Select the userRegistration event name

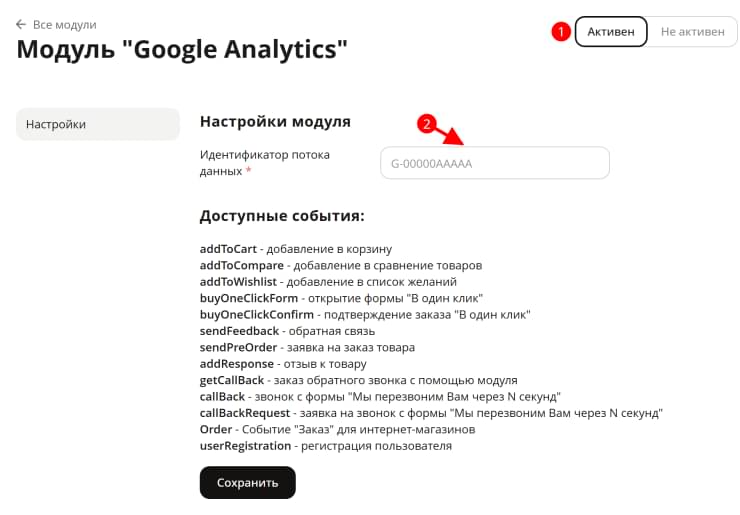pos(245,446)
